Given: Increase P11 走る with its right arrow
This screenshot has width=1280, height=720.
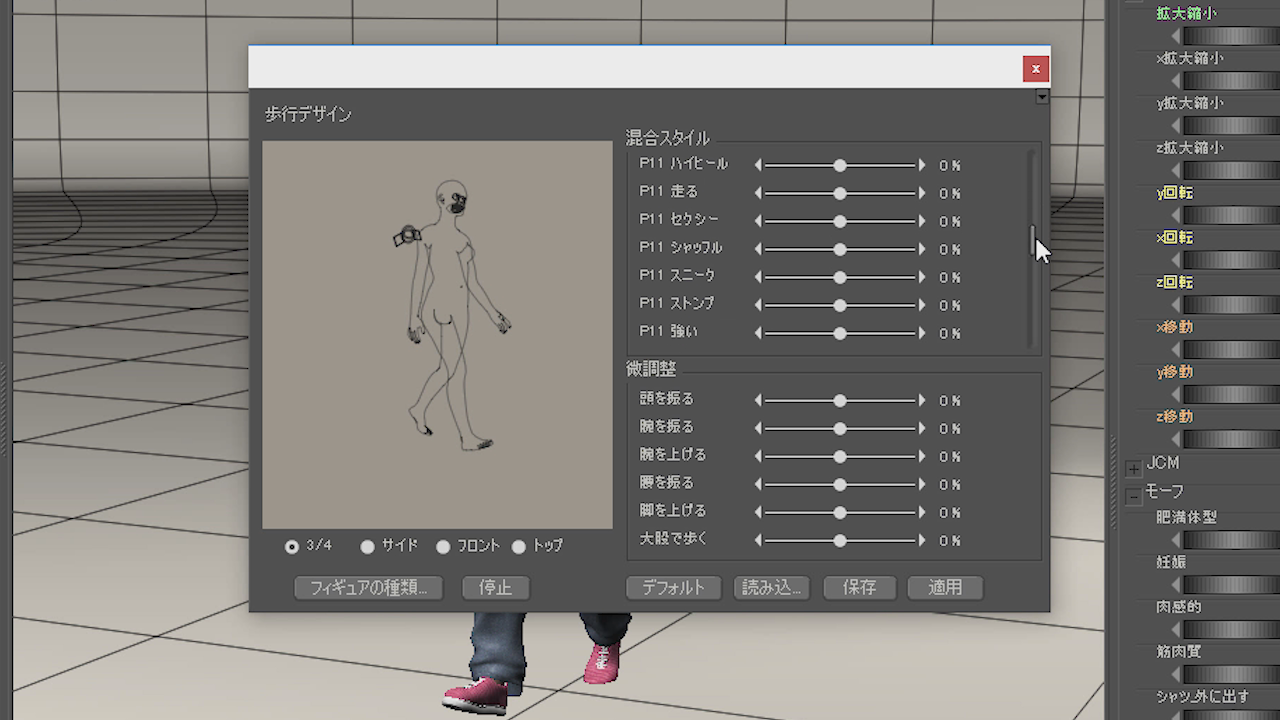Looking at the screenshot, I should pos(921,193).
